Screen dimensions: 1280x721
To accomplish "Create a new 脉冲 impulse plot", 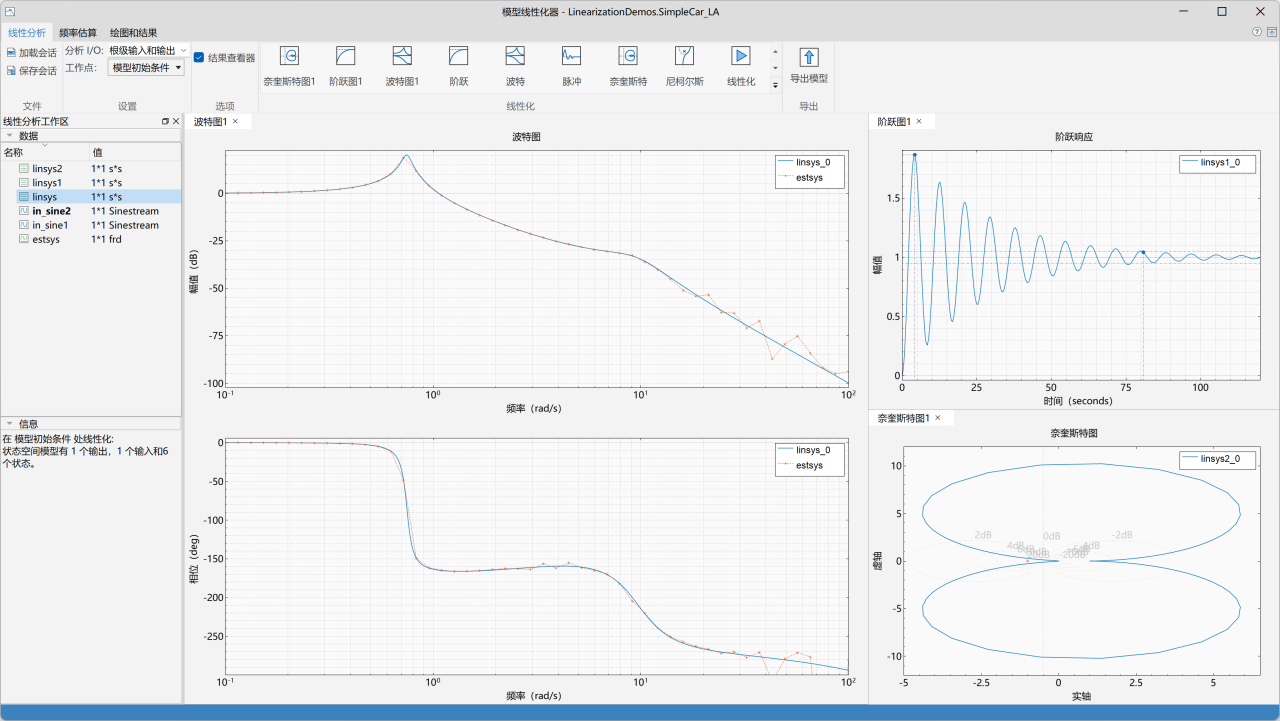I will [571, 57].
